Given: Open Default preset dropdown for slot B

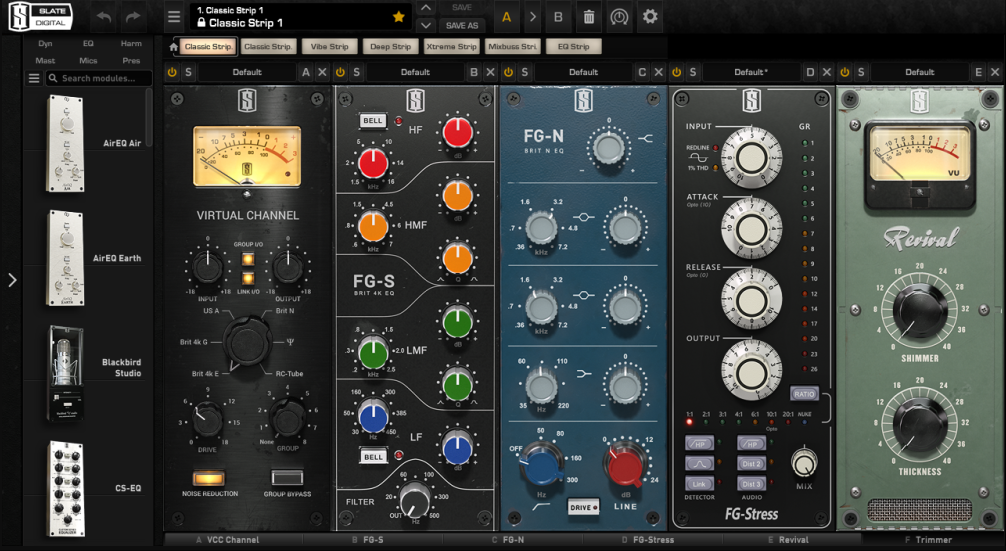Looking at the screenshot, I should pos(415,72).
